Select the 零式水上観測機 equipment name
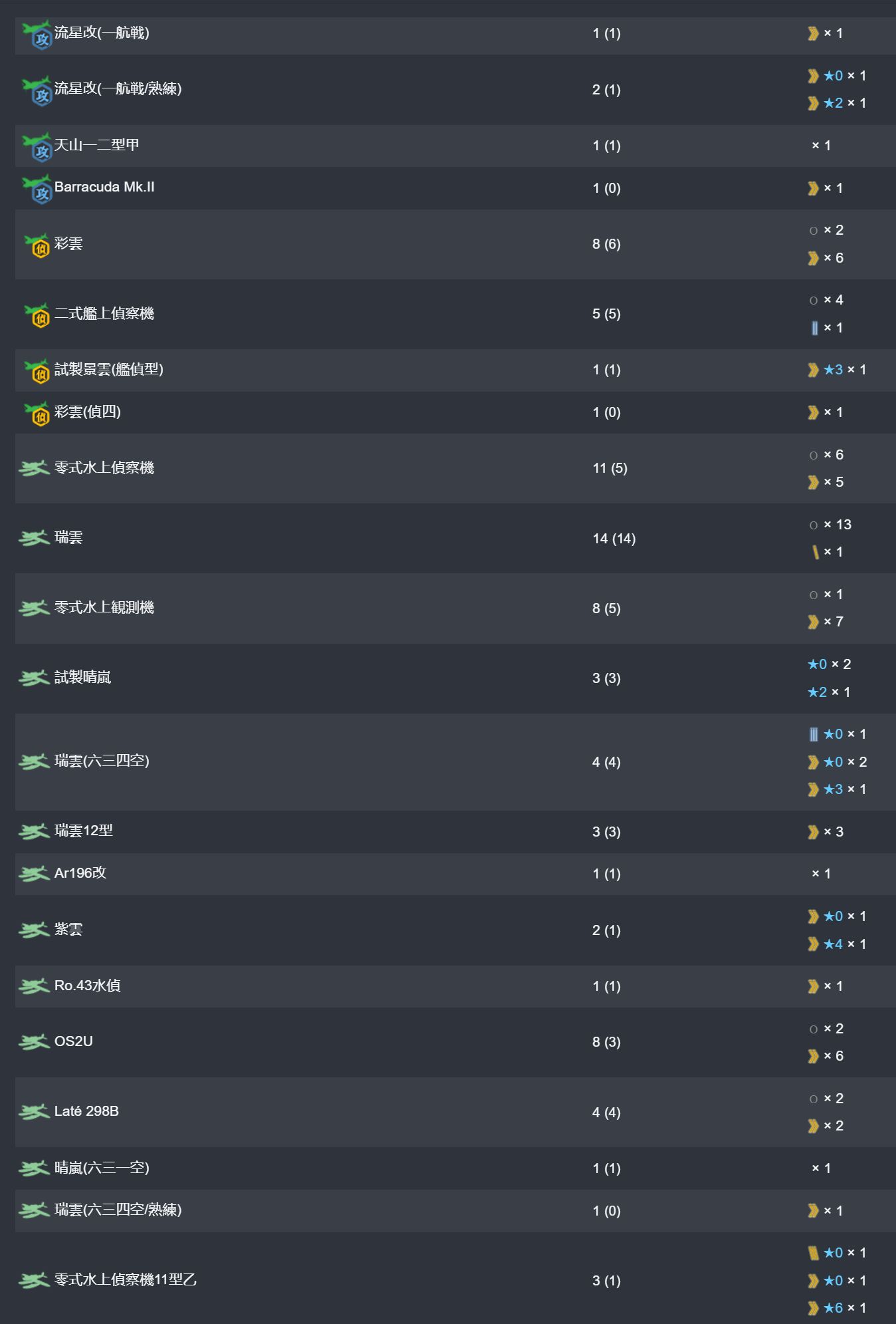The width and height of the screenshot is (896, 1324). point(104,608)
